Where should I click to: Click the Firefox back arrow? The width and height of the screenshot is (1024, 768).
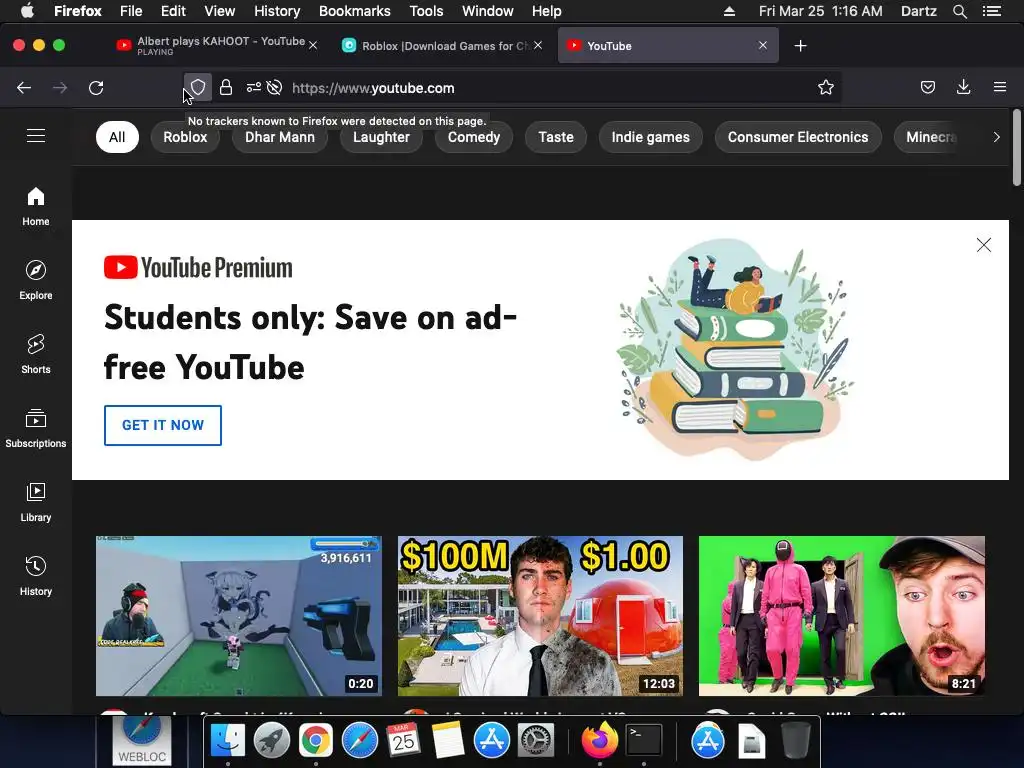(24, 88)
